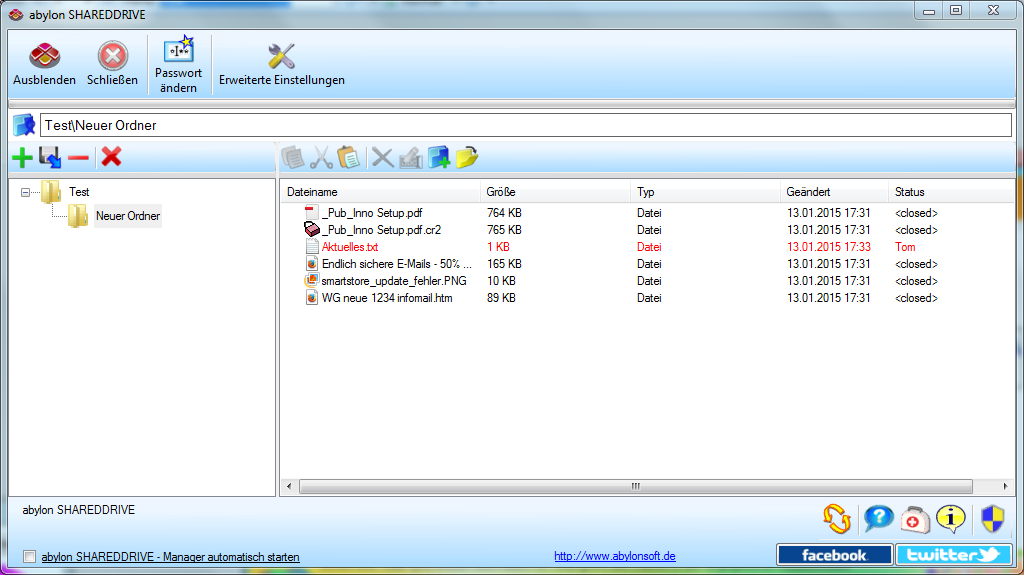Image resolution: width=1024 pixels, height=575 pixels.
Task: Click the add file icon with green plus
Action: (439, 157)
